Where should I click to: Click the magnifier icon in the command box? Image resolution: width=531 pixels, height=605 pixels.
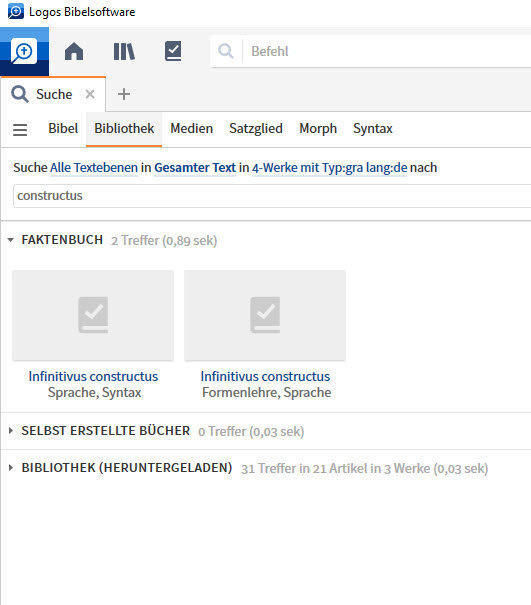(x=226, y=51)
